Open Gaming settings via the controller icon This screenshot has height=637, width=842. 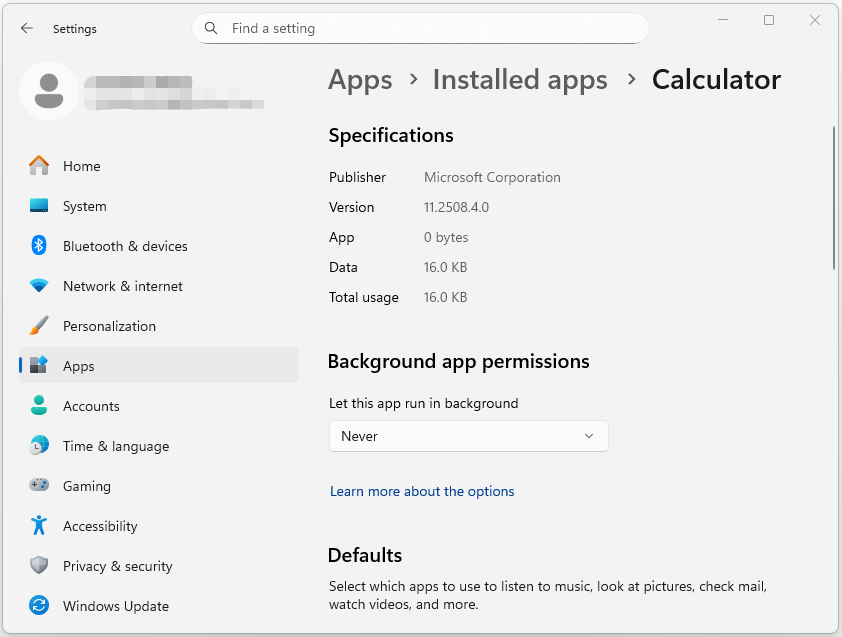[x=42, y=485]
